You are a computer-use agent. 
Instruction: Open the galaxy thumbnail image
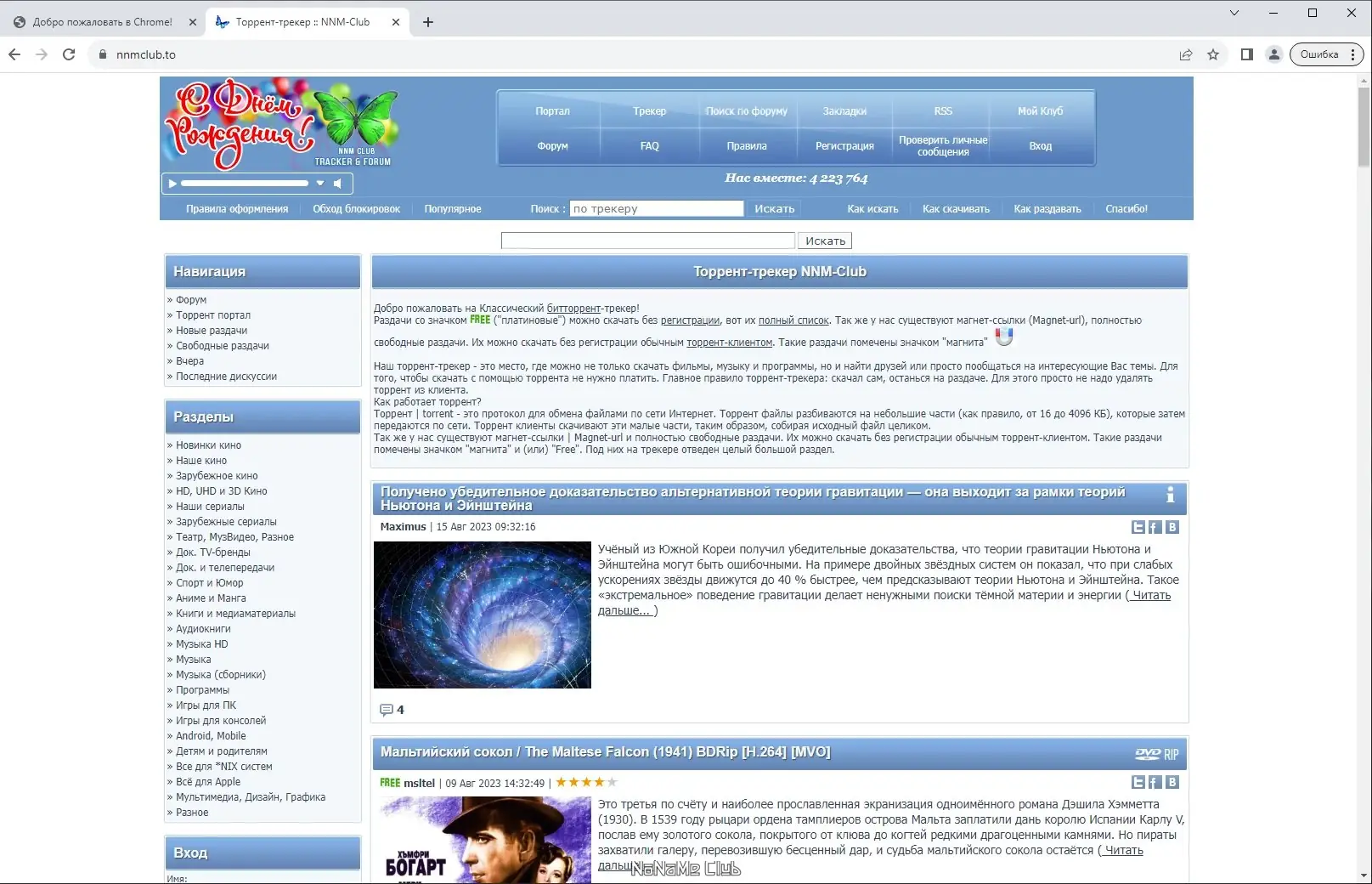click(483, 615)
